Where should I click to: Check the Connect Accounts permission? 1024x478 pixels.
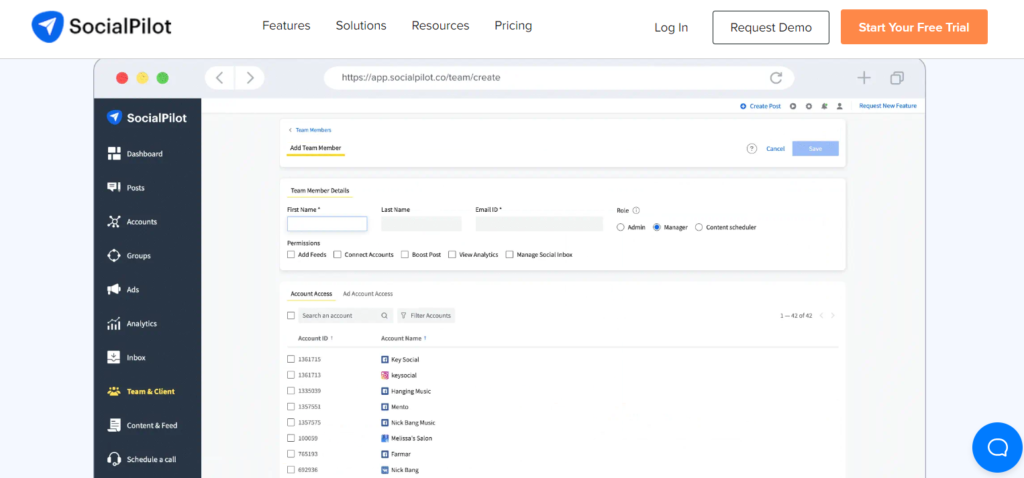[x=338, y=255]
